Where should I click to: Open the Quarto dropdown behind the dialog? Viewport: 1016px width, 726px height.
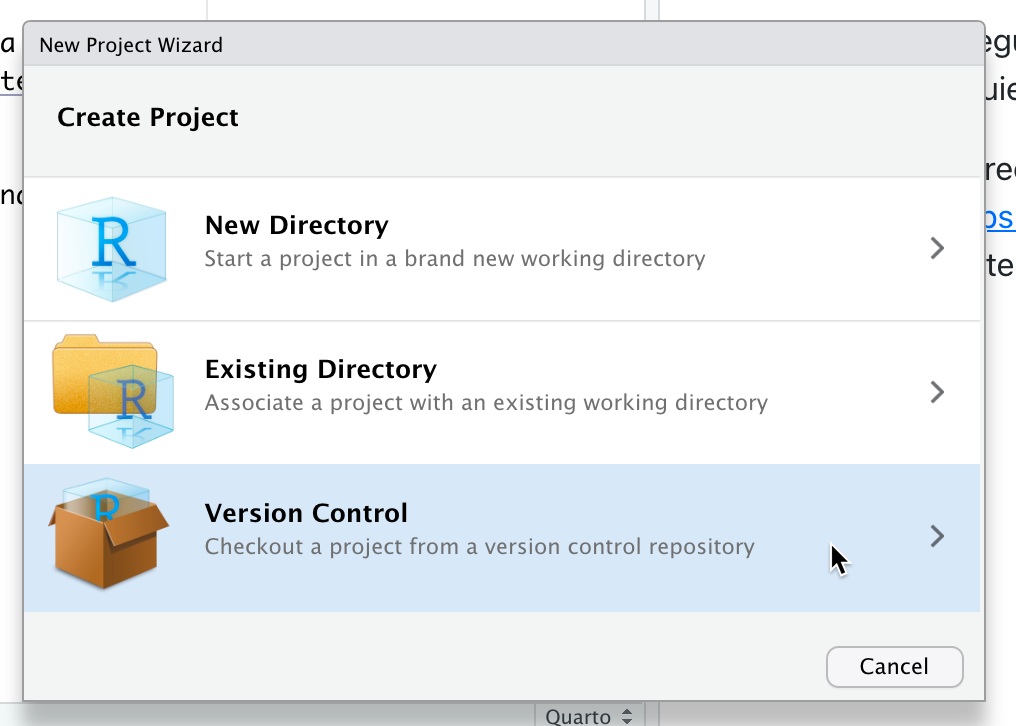click(589, 716)
